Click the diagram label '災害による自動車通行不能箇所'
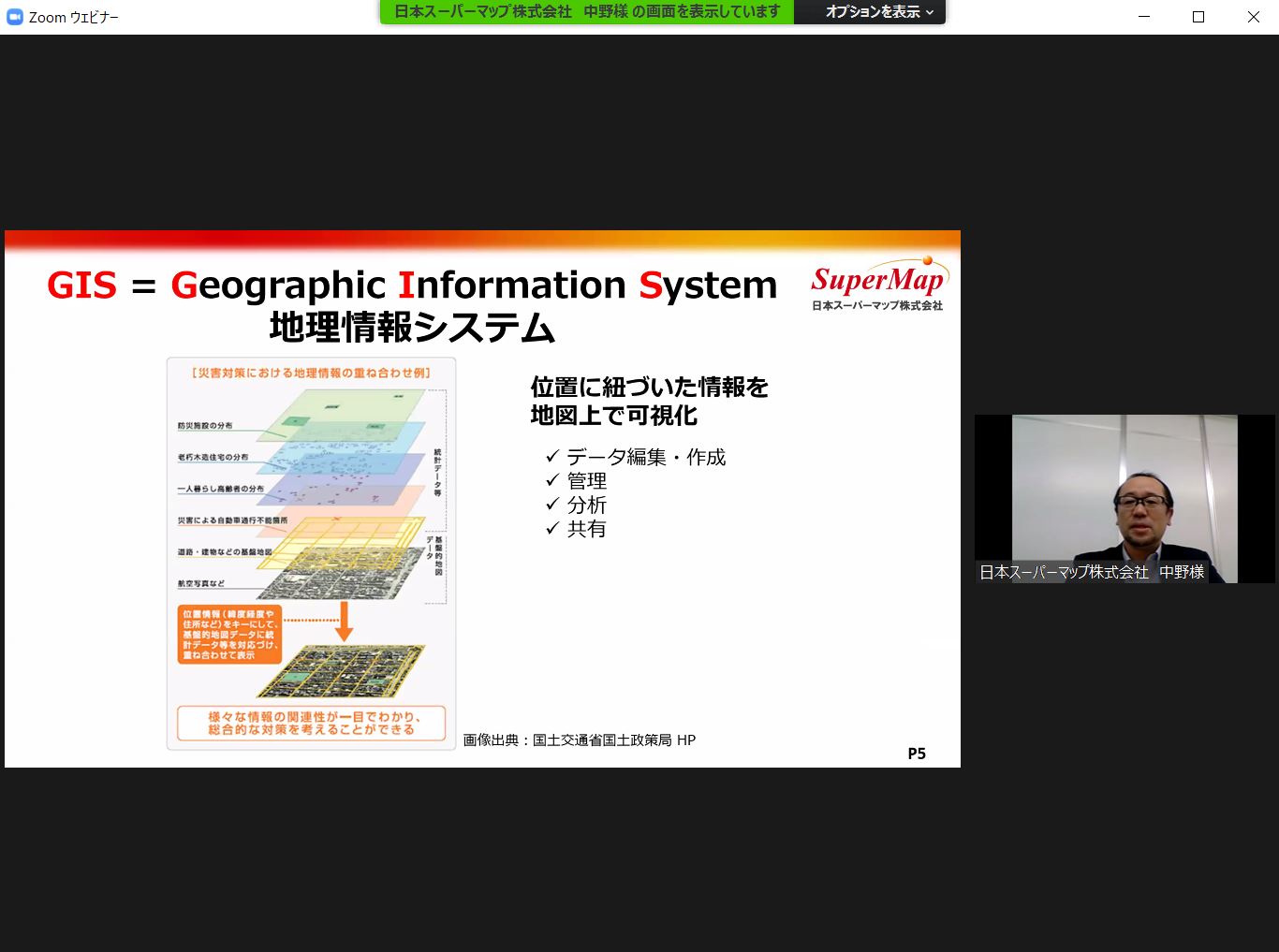 232,520
